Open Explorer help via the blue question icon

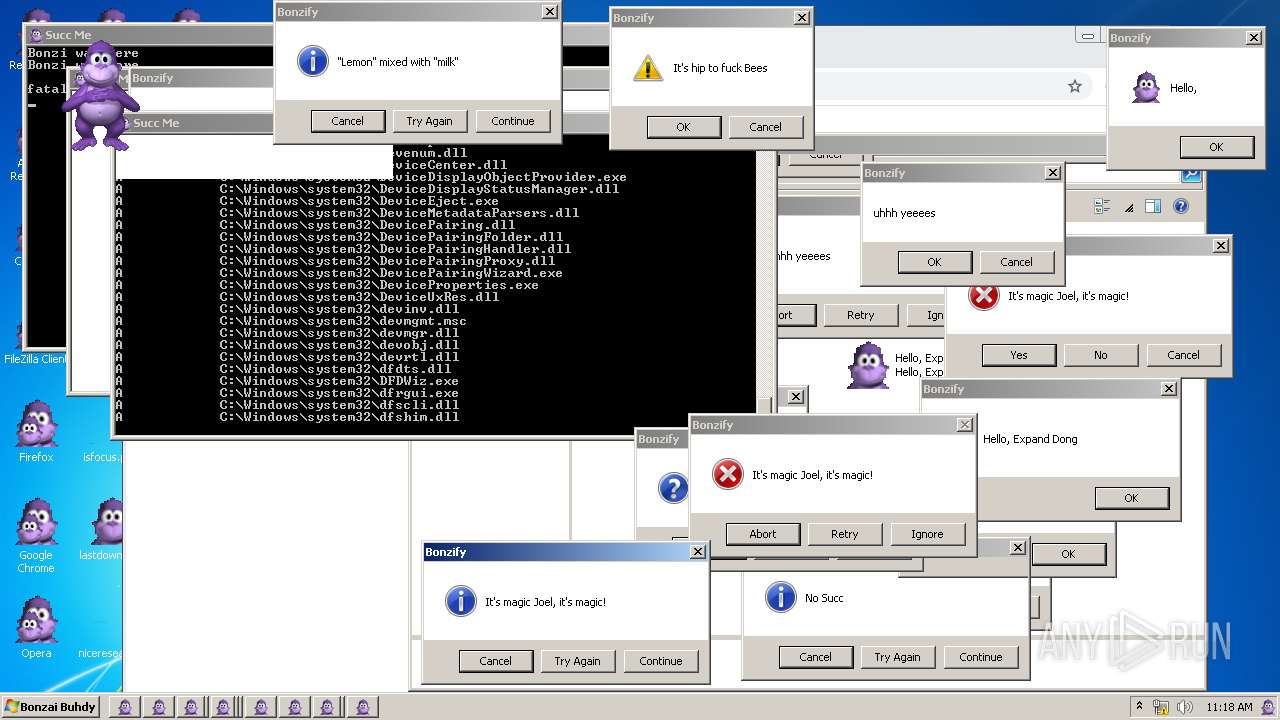(x=1181, y=206)
